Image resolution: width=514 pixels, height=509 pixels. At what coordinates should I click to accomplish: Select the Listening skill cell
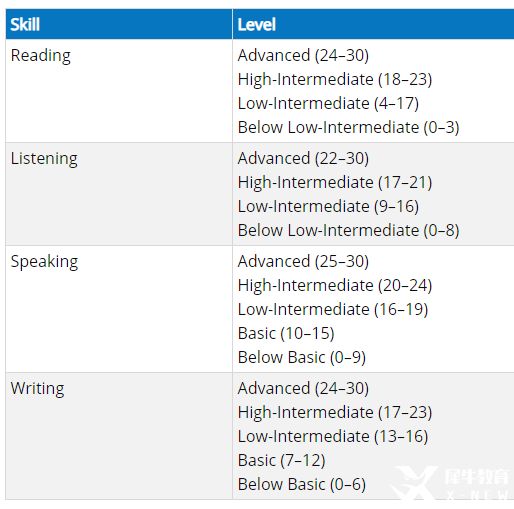(x=119, y=194)
